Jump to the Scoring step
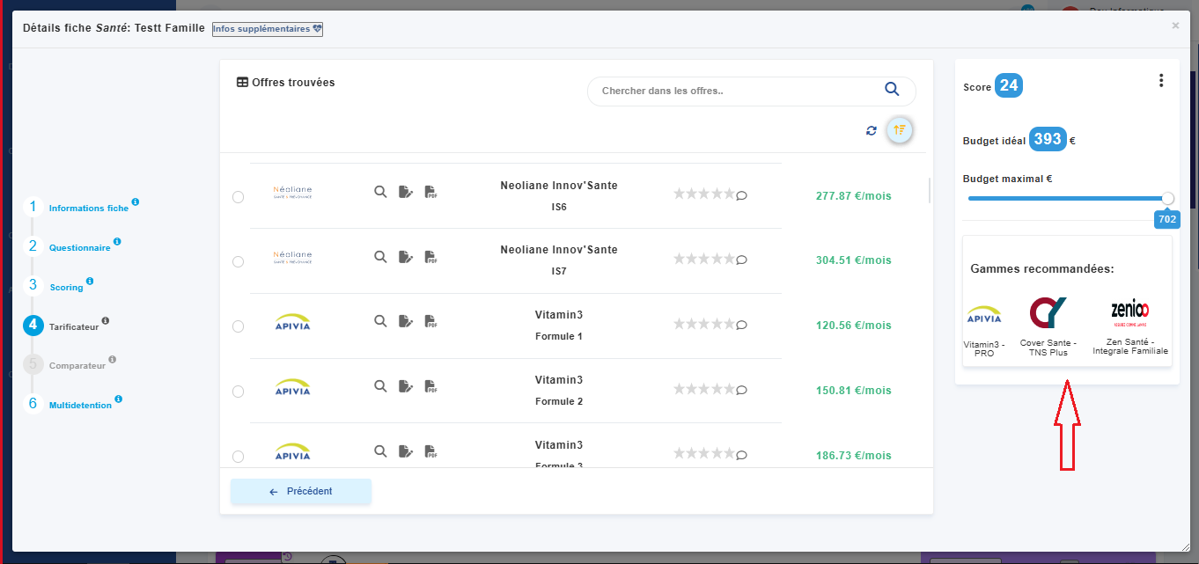The height and width of the screenshot is (564, 1199). point(66,287)
